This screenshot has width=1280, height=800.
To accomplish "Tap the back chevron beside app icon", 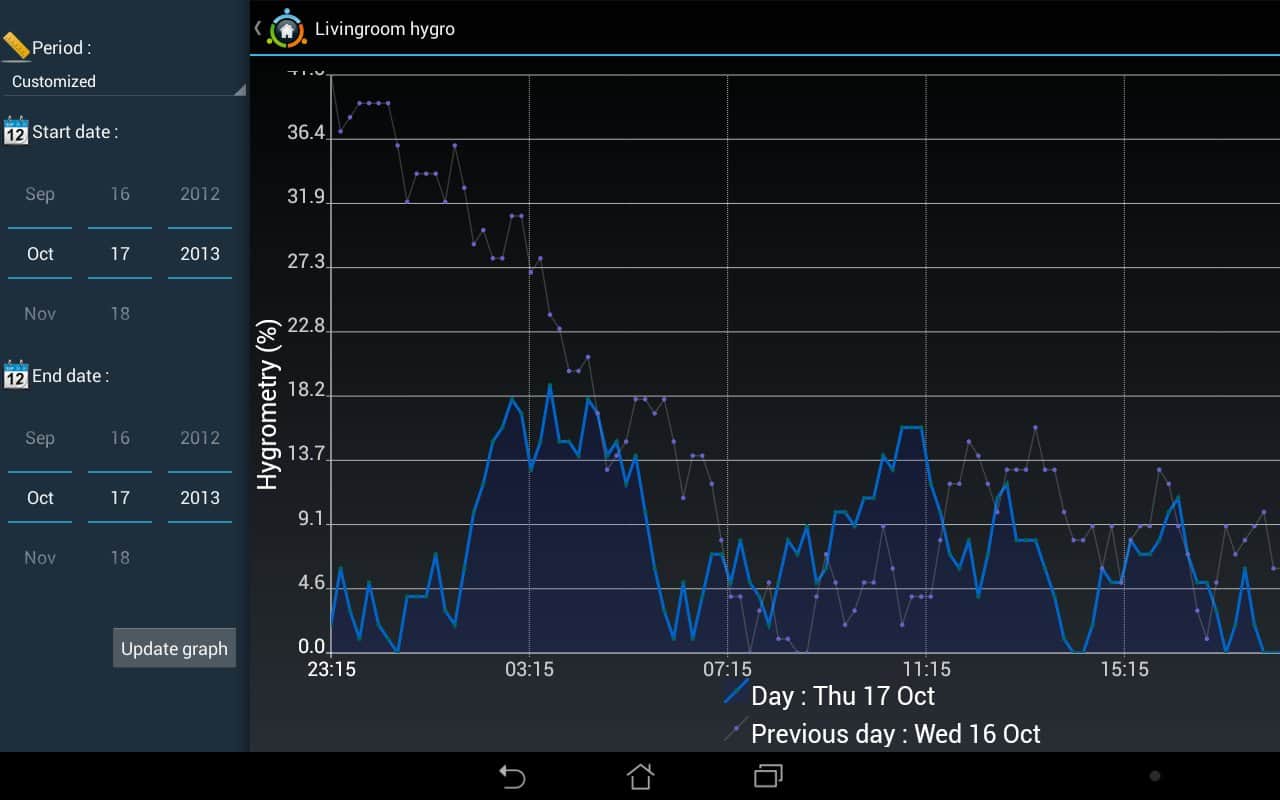I will [258, 28].
